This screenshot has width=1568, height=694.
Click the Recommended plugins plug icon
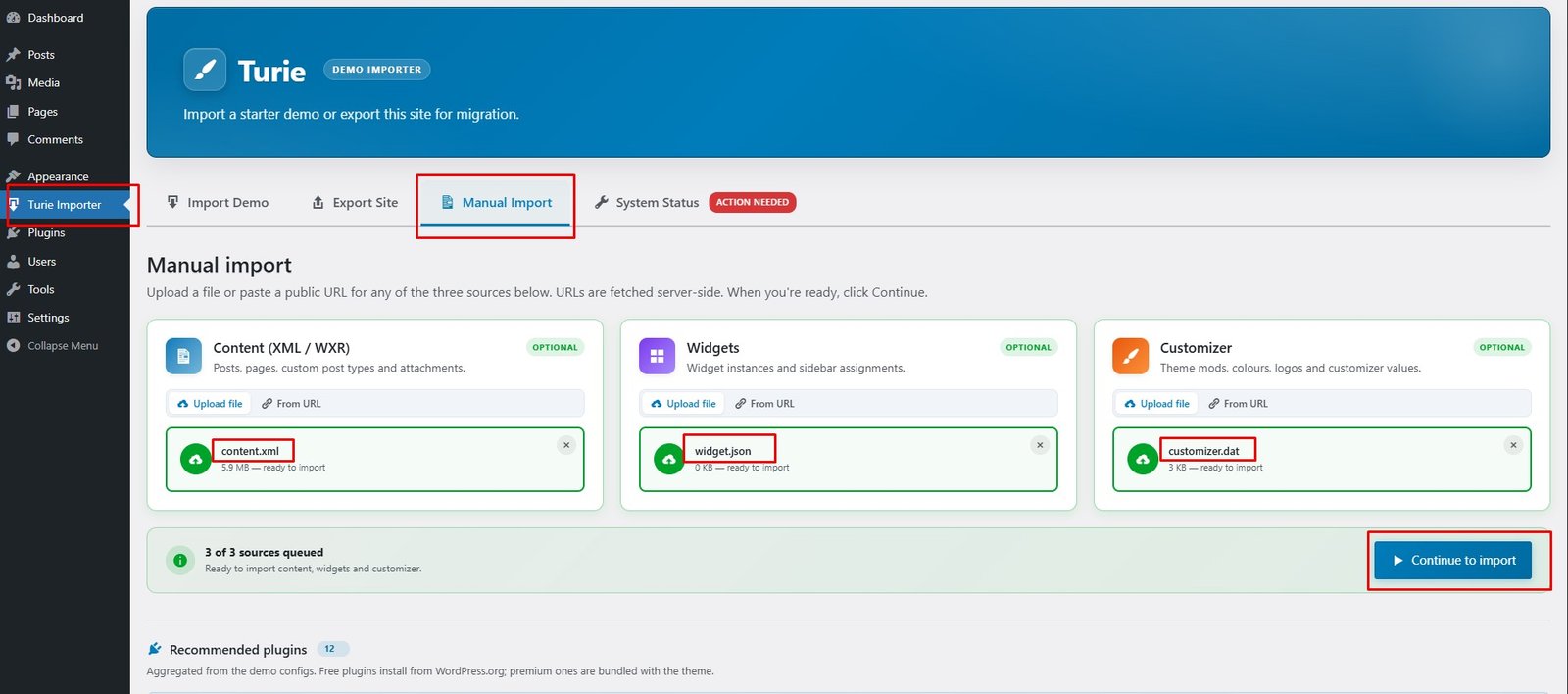coord(155,649)
